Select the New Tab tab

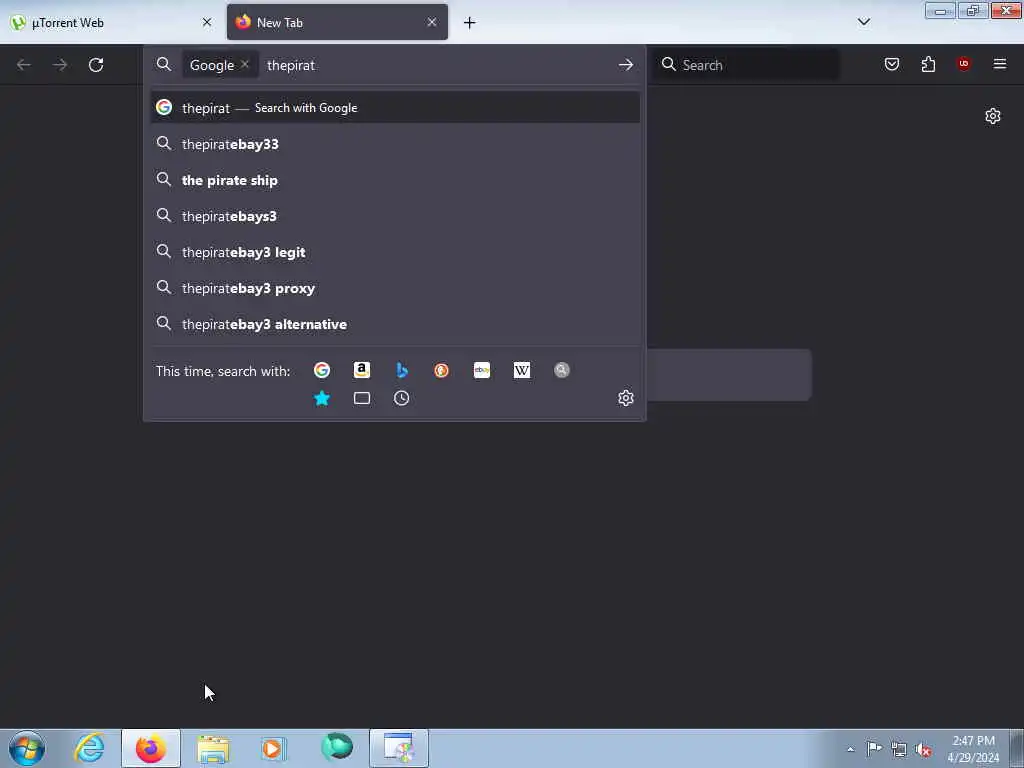[337, 22]
